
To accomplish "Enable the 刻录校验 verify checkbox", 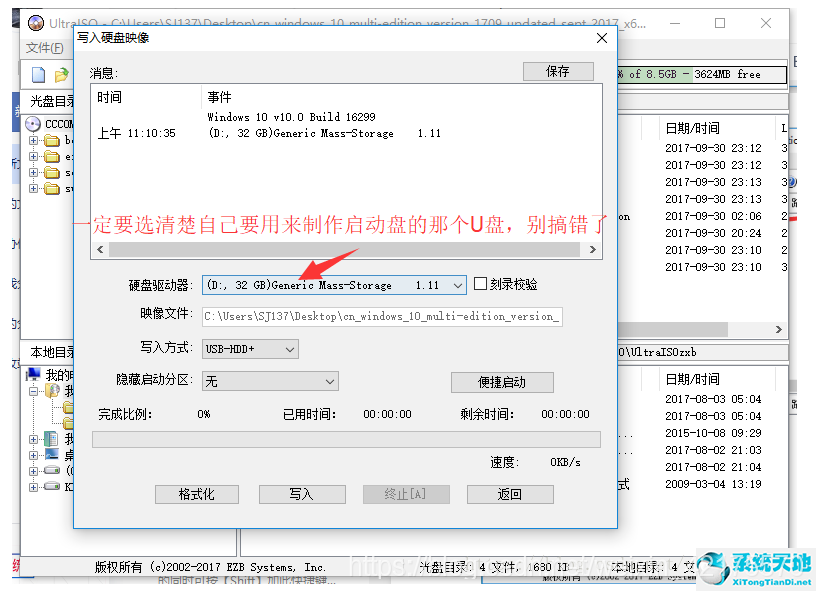I will (x=481, y=285).
